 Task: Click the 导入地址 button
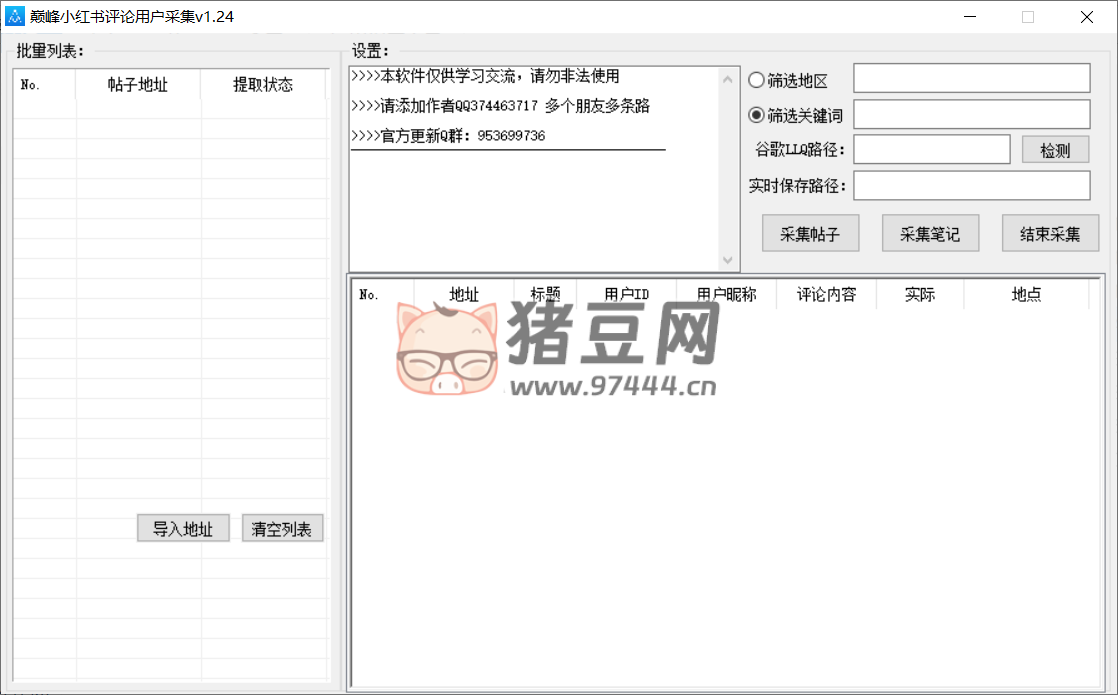pyautogui.click(x=183, y=528)
